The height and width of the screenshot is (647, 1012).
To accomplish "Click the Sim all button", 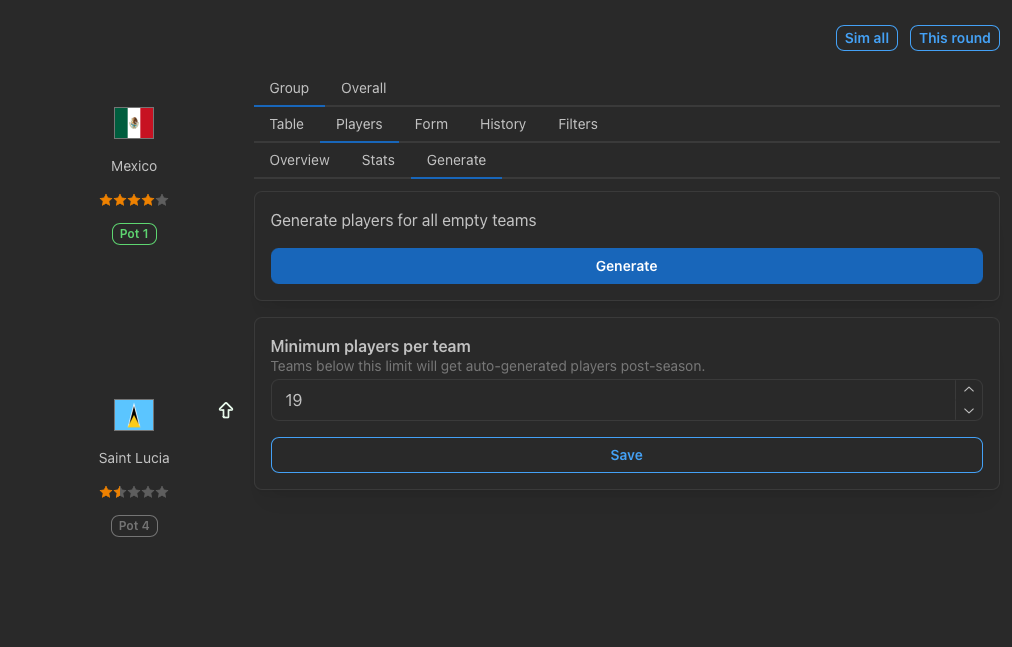I will [x=867, y=38].
